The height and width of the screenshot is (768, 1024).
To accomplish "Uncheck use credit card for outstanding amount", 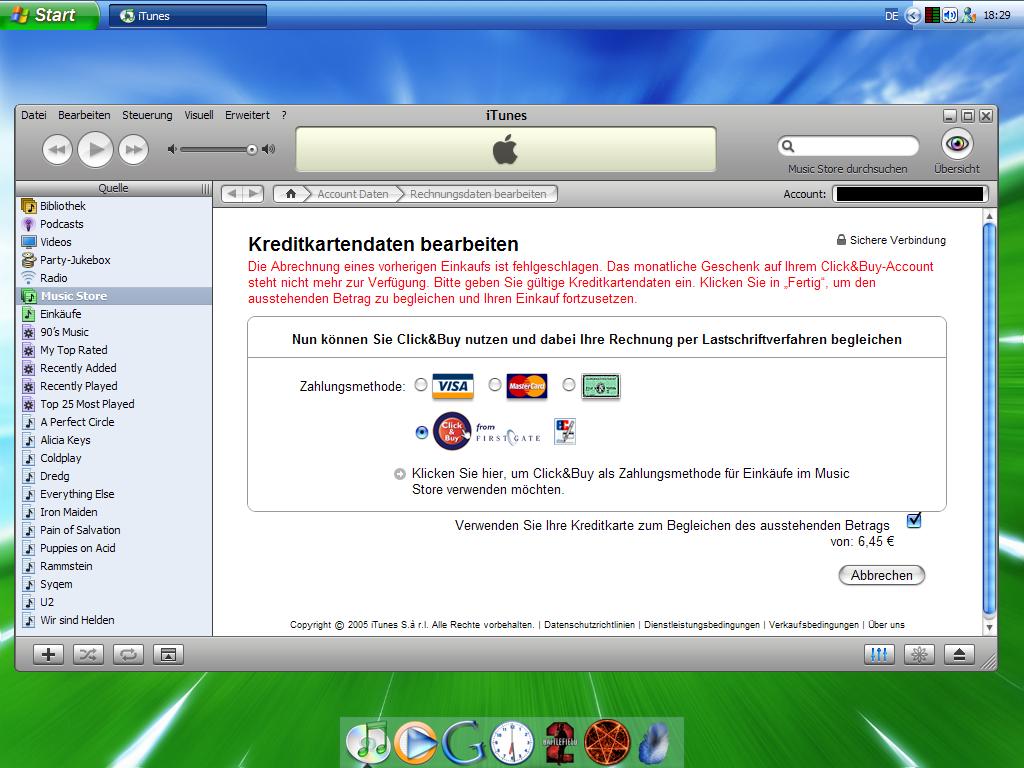I will [x=914, y=520].
